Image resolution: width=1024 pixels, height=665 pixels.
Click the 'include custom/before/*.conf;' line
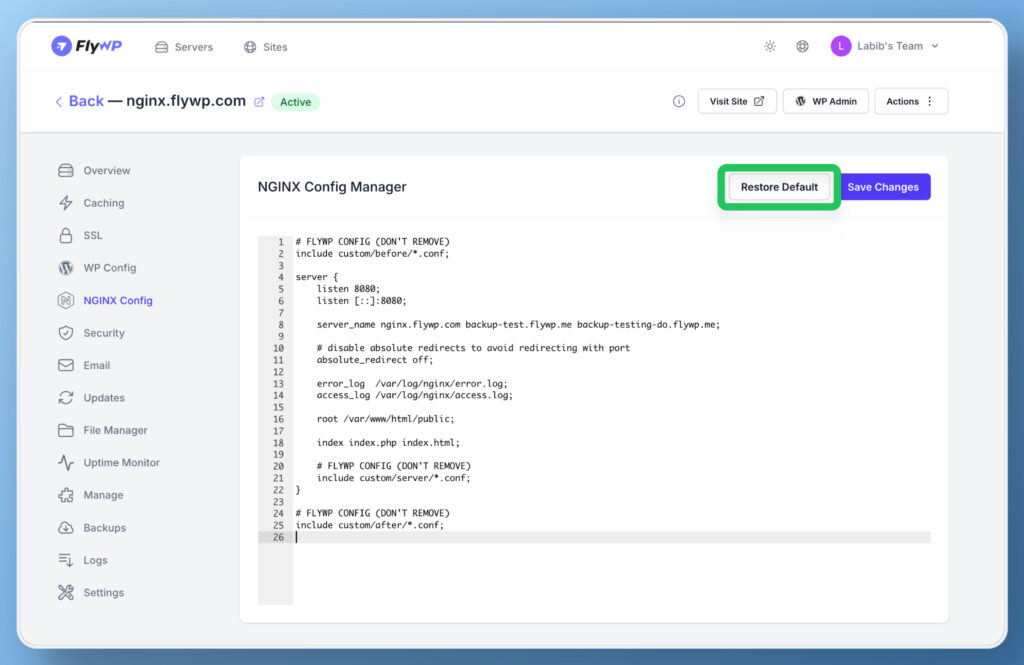[372, 253]
